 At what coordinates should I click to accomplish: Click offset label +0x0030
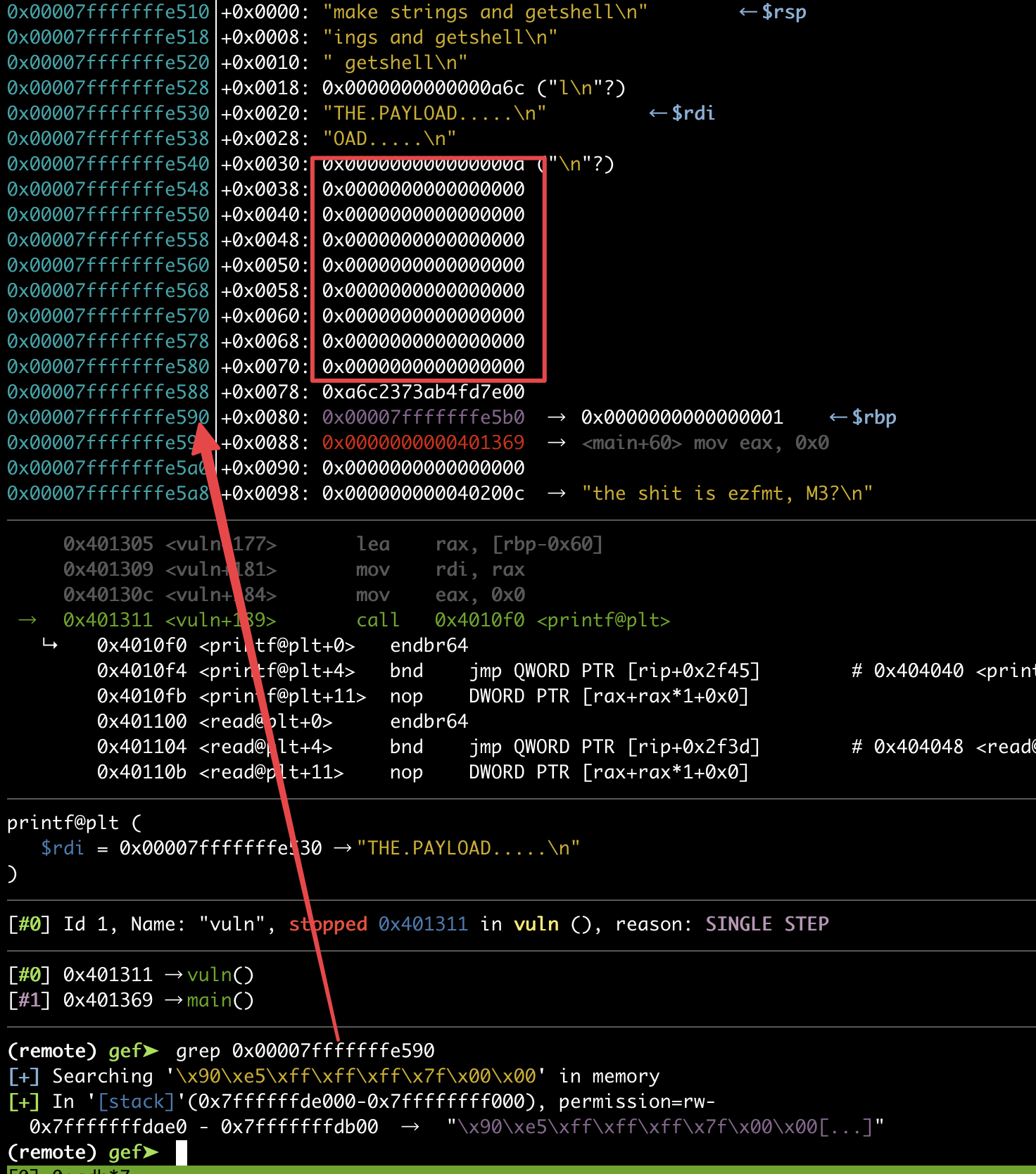[x=265, y=164]
